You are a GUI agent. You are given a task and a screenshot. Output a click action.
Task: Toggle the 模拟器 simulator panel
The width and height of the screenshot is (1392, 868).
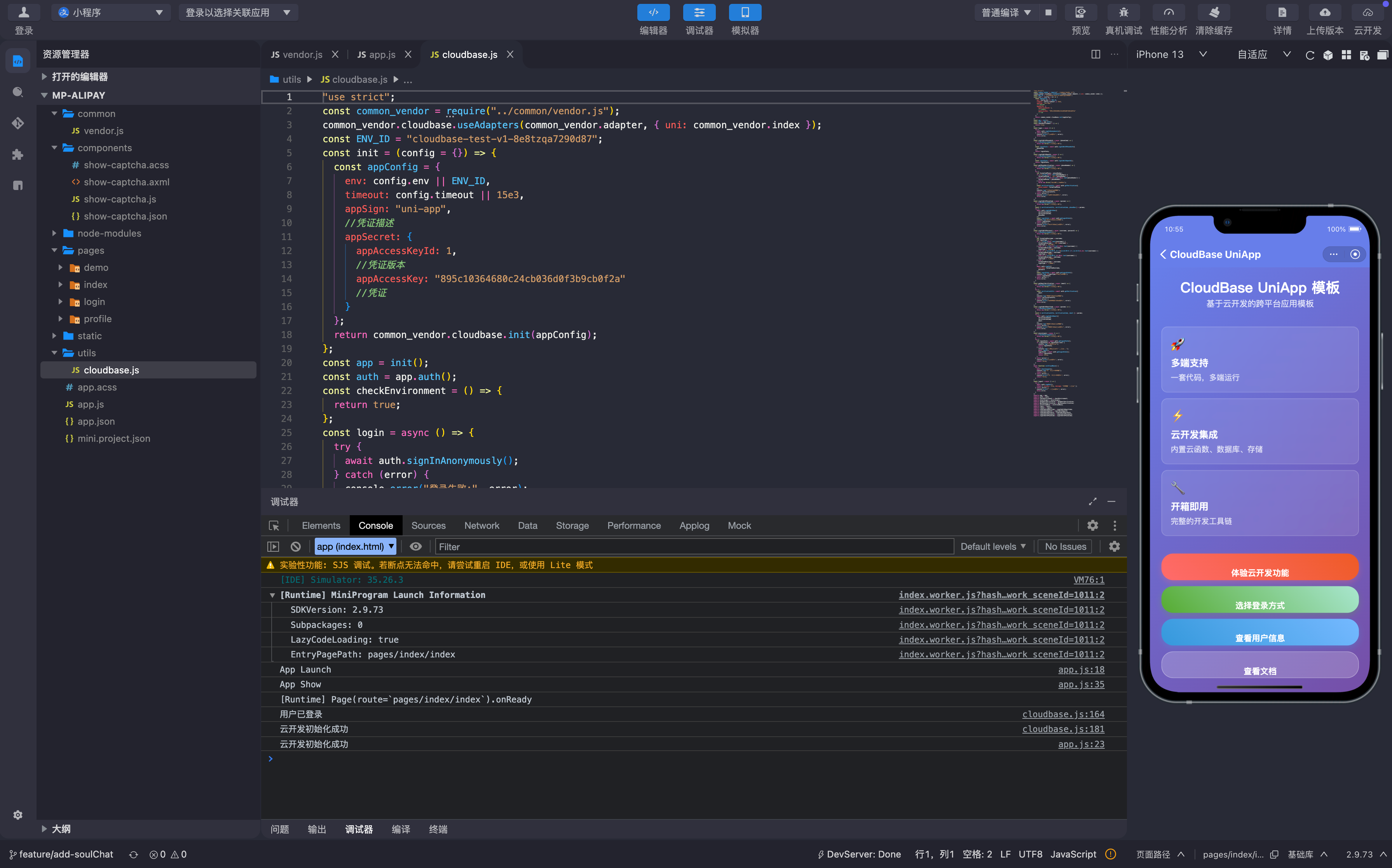click(745, 13)
